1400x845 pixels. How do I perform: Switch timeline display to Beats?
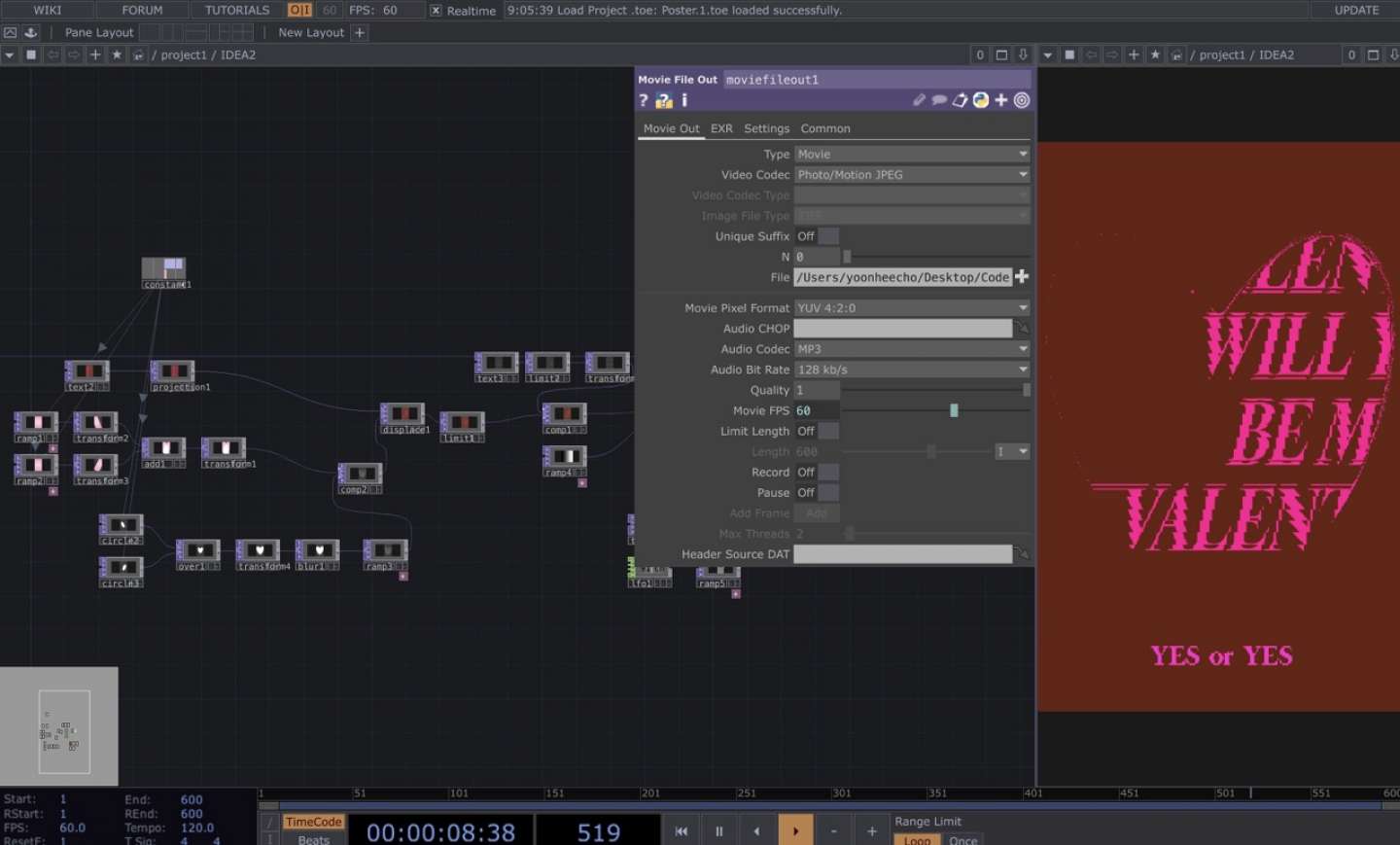[313, 839]
